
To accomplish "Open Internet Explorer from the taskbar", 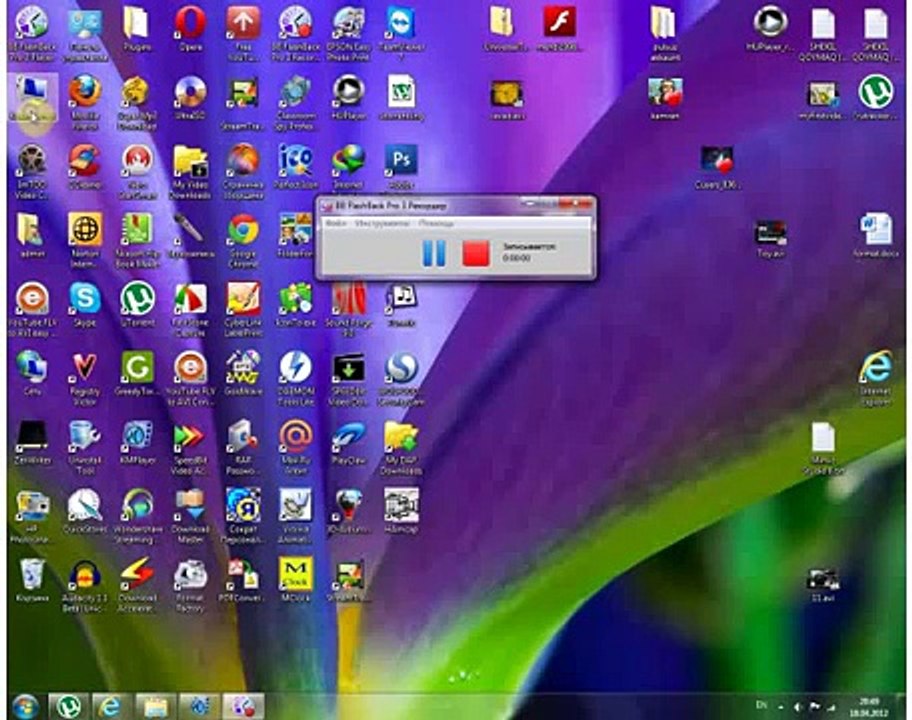I will coord(109,707).
